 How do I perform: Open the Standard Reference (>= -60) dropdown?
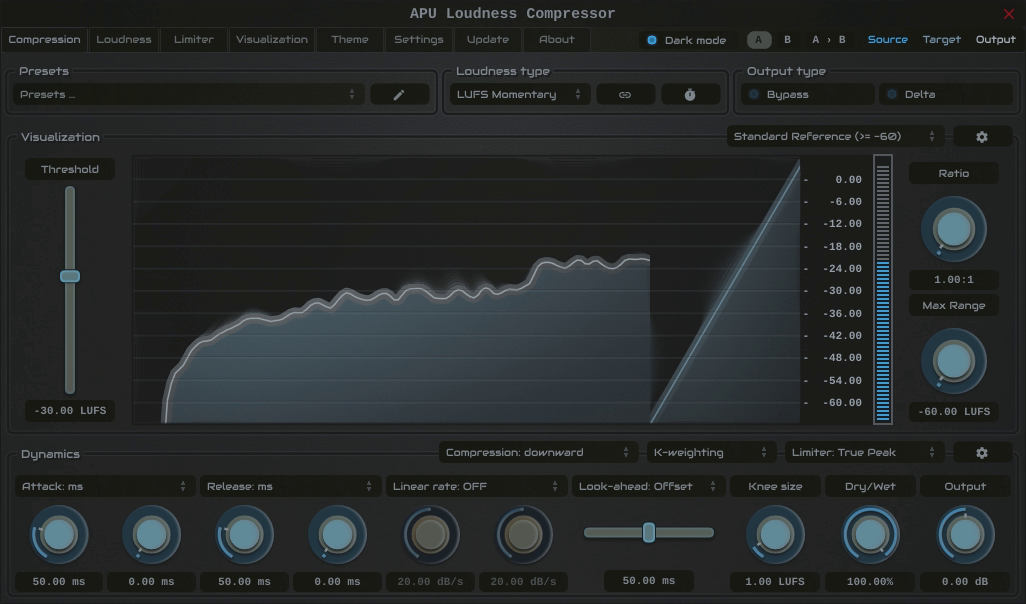[836, 137]
